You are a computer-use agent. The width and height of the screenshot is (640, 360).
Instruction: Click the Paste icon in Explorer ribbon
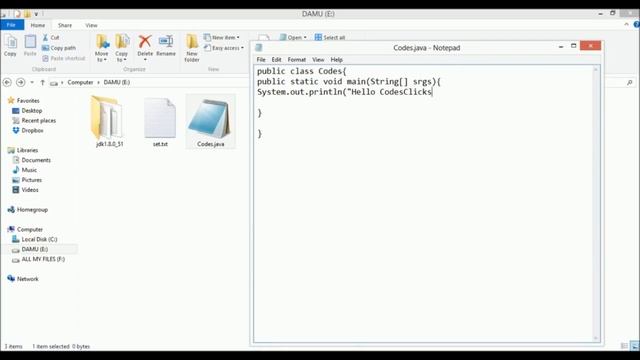[30, 46]
